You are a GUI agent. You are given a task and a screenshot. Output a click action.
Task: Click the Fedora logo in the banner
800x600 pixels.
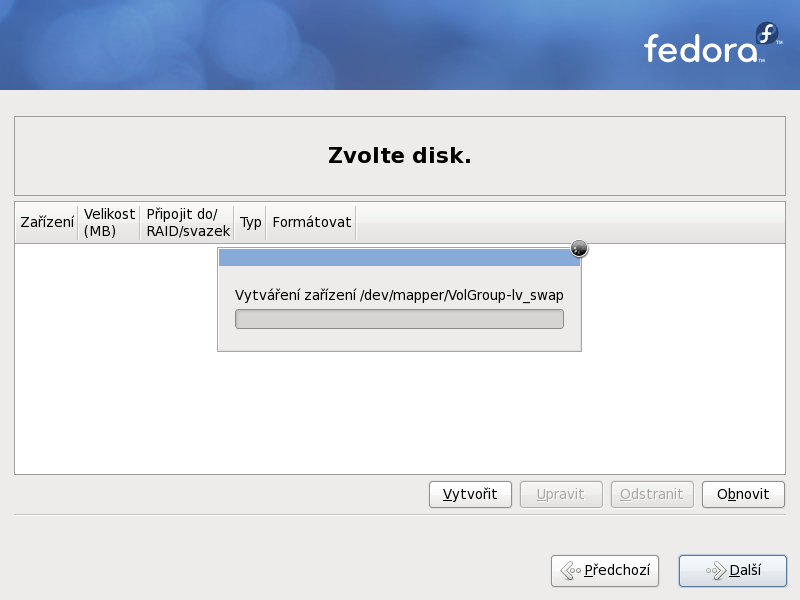[712, 43]
